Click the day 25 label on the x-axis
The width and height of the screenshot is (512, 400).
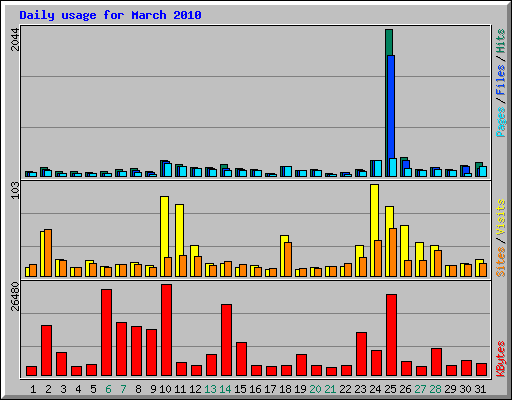point(390,389)
